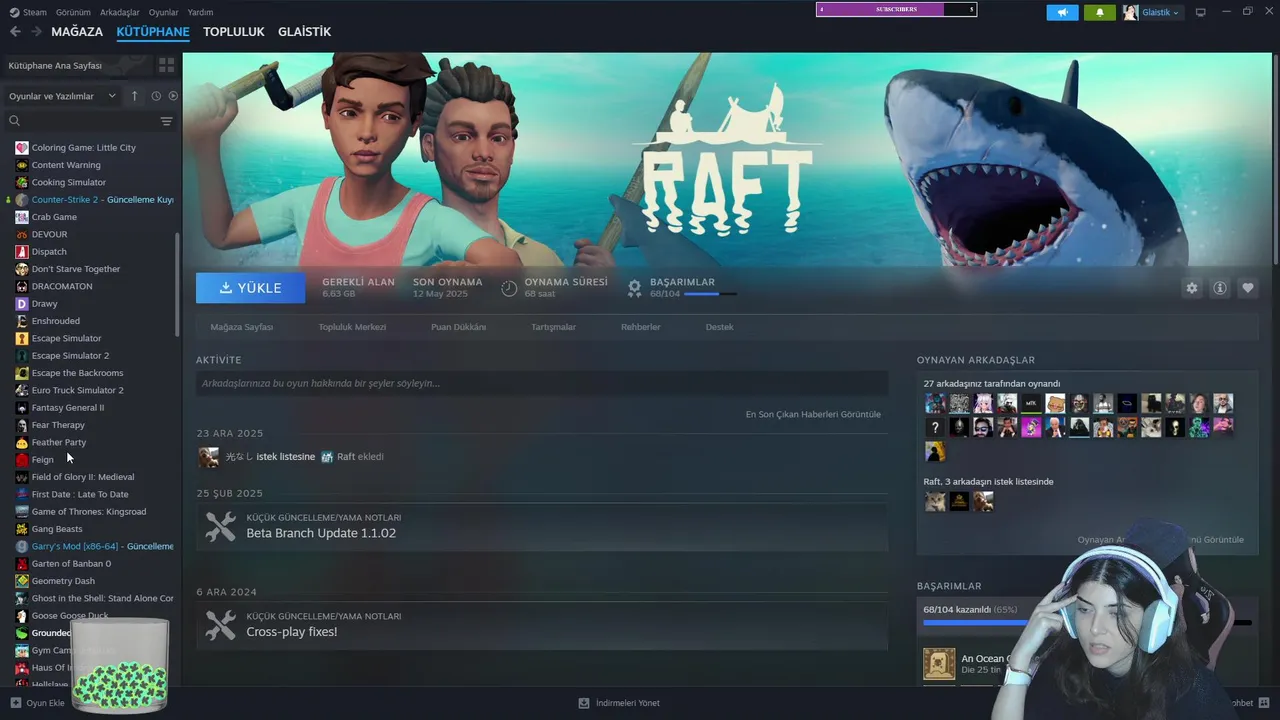Click En Son Çıkan Haberleri Görüntüle
This screenshot has height=720, width=1280.
point(813,414)
